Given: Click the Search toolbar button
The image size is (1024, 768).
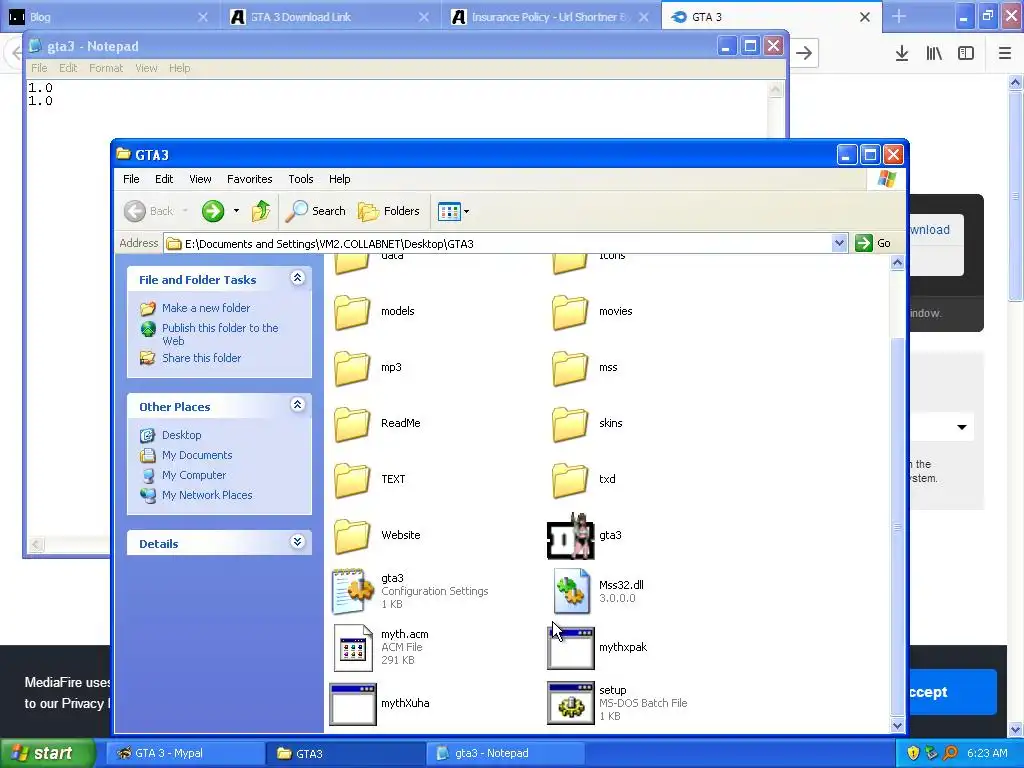Looking at the screenshot, I should (316, 211).
